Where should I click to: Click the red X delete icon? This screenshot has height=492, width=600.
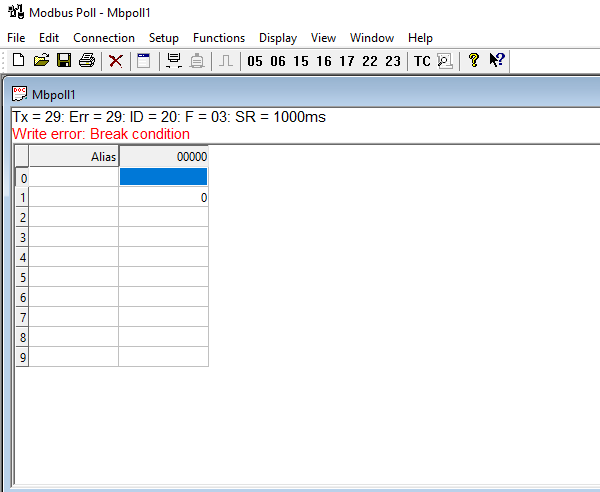coord(116,61)
